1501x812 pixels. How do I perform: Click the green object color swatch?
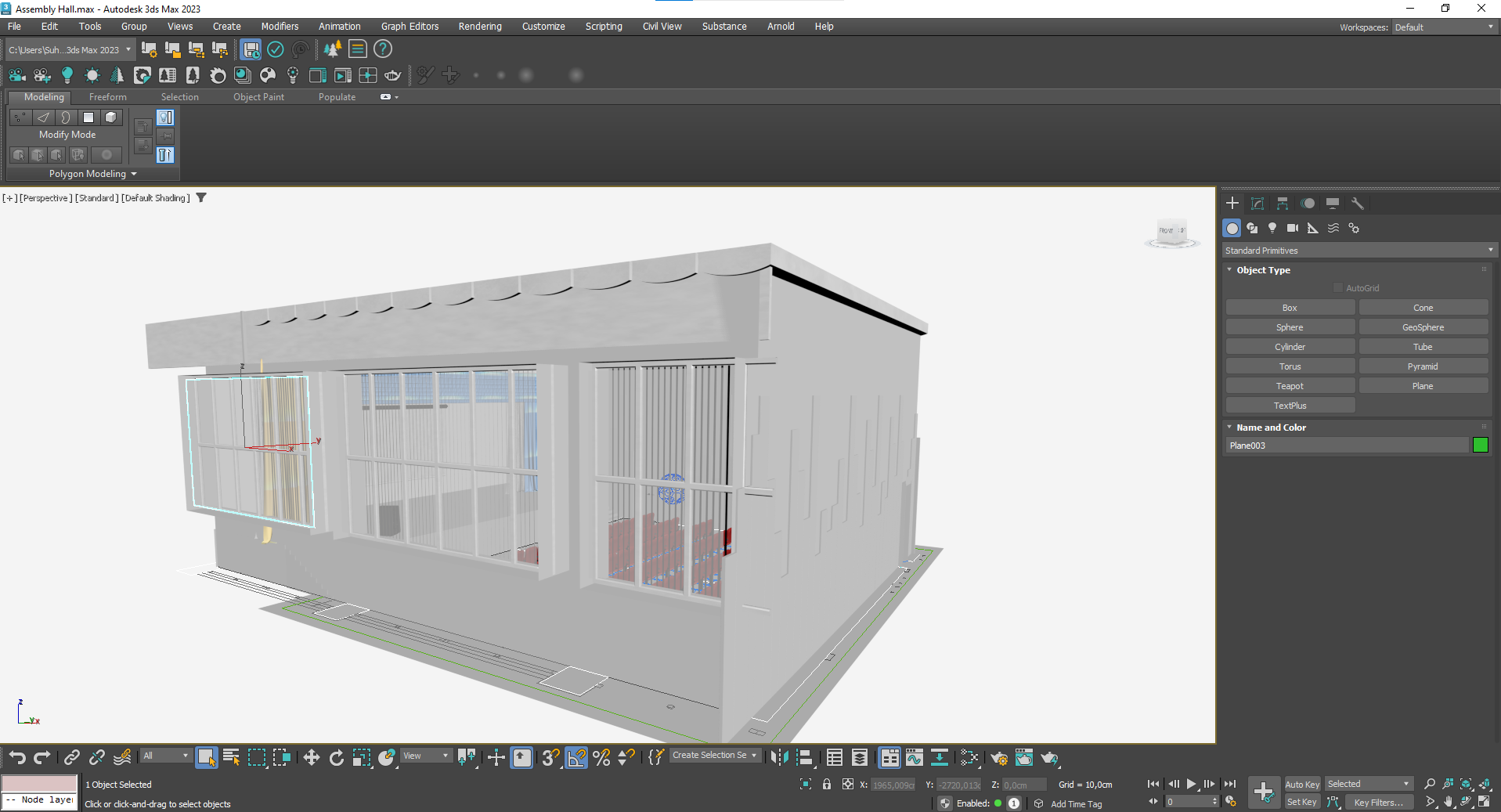(x=1480, y=446)
